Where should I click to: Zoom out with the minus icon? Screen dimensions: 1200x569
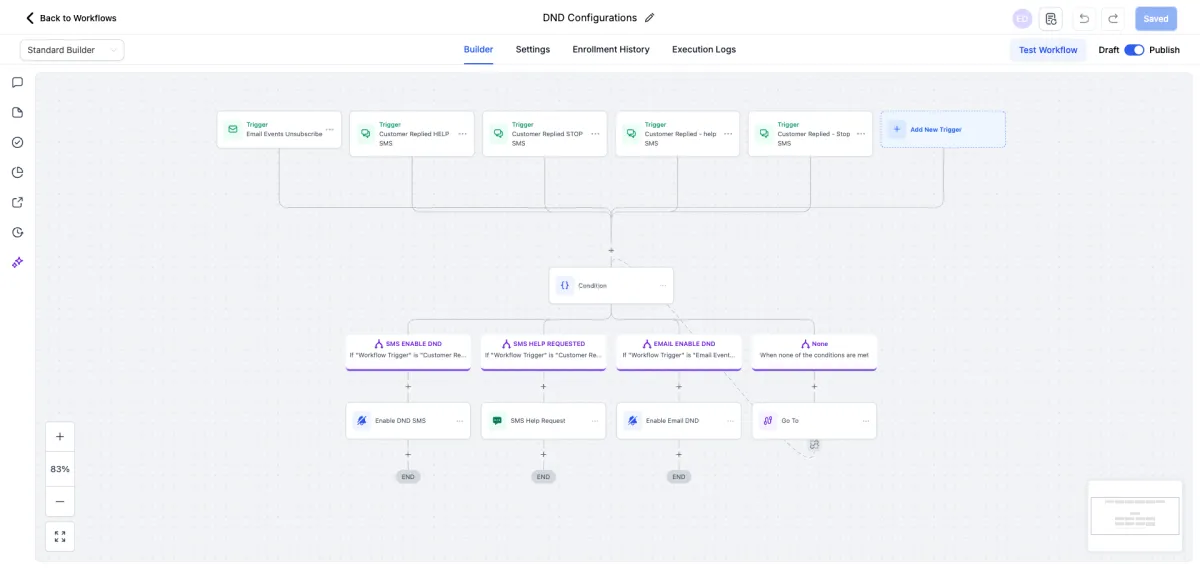60,501
